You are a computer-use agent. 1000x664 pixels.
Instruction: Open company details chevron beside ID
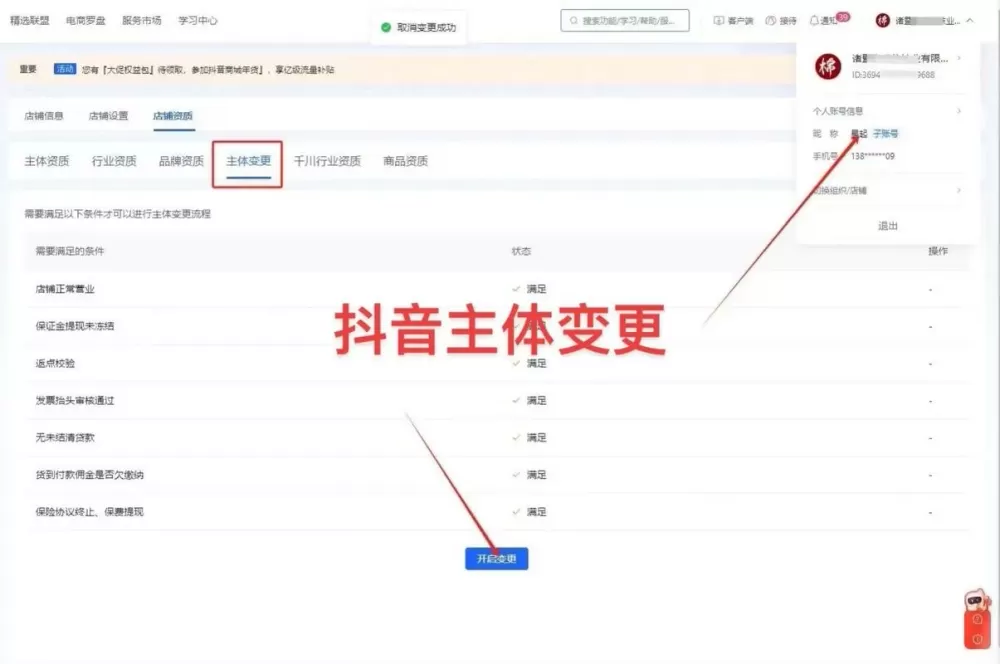tap(959, 58)
